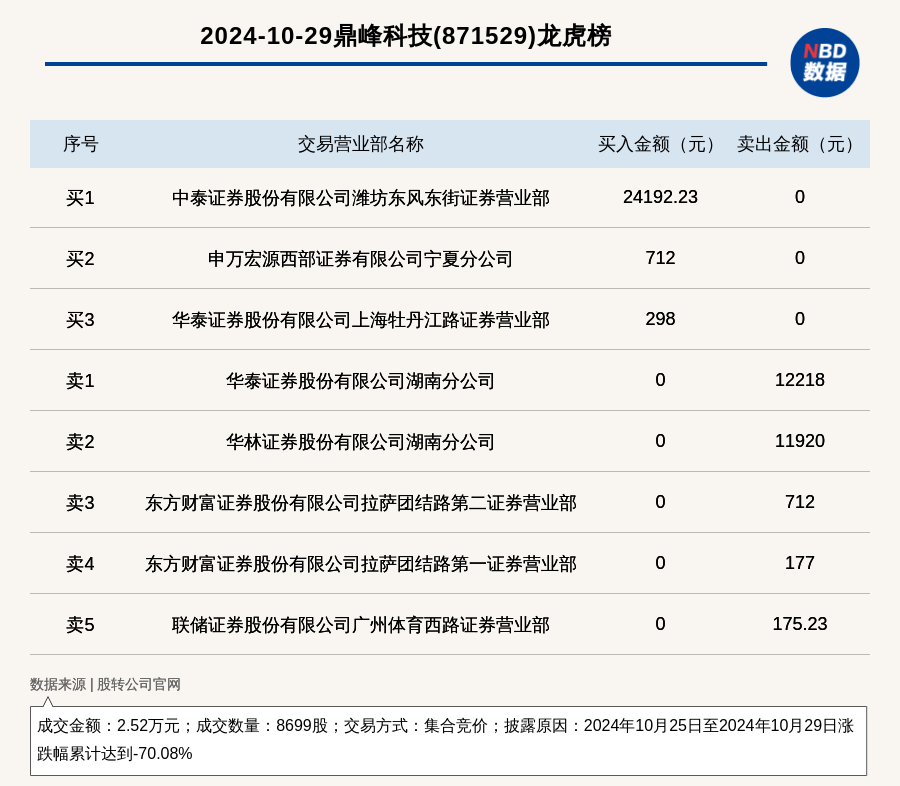Select 华泰证券股份有限公司上海牡丹江路证券营业部
The height and width of the screenshot is (786, 900).
pos(360,320)
